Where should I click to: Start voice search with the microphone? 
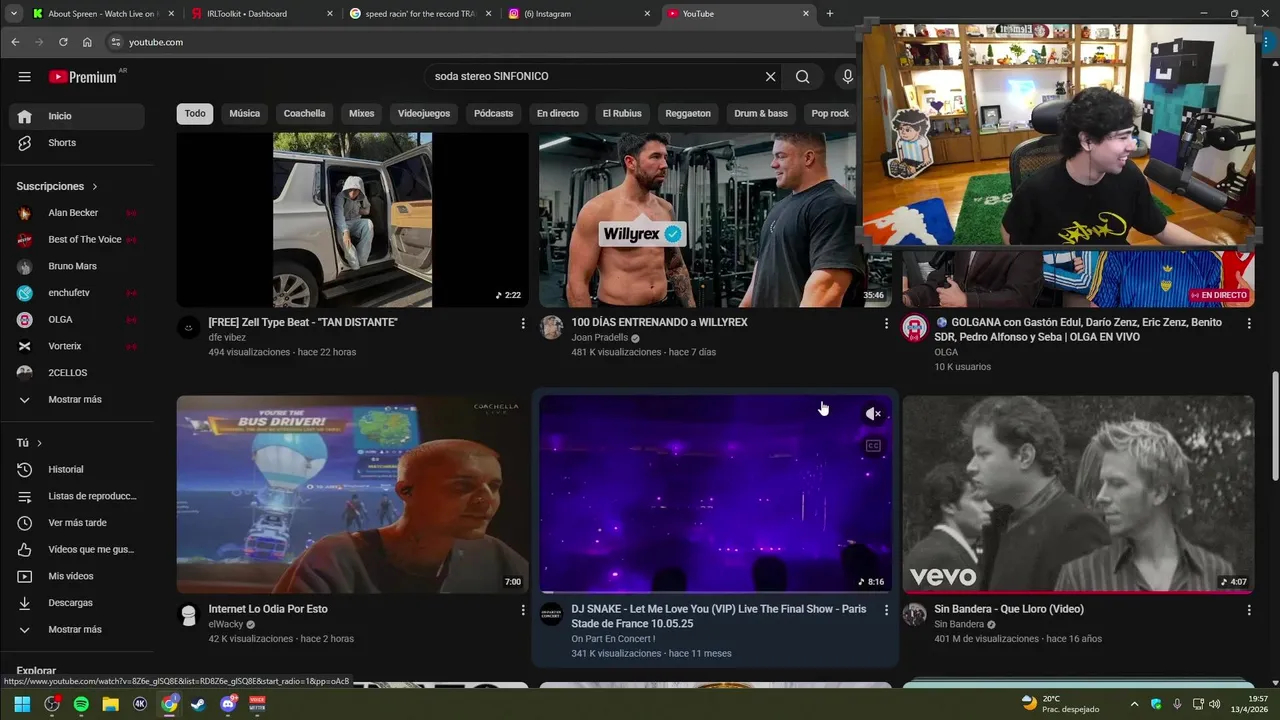pyautogui.click(x=847, y=77)
